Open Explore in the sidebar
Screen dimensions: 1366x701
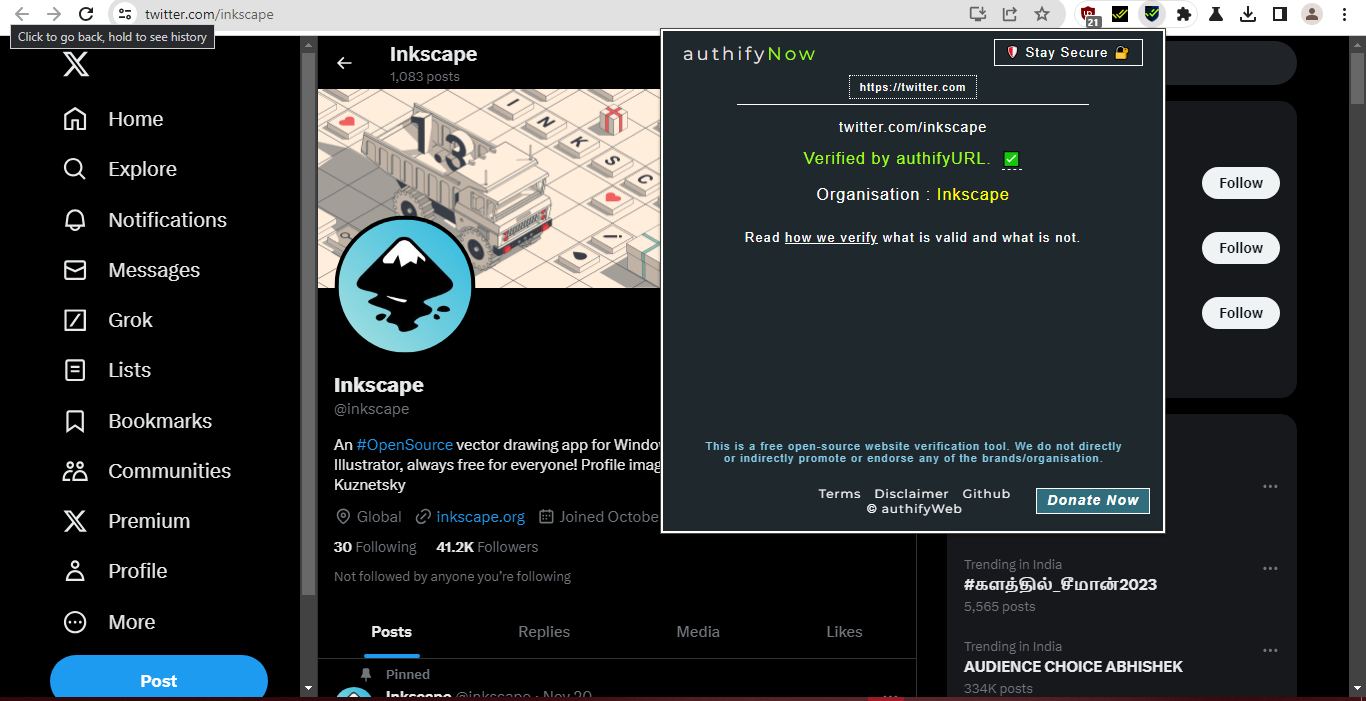120,169
